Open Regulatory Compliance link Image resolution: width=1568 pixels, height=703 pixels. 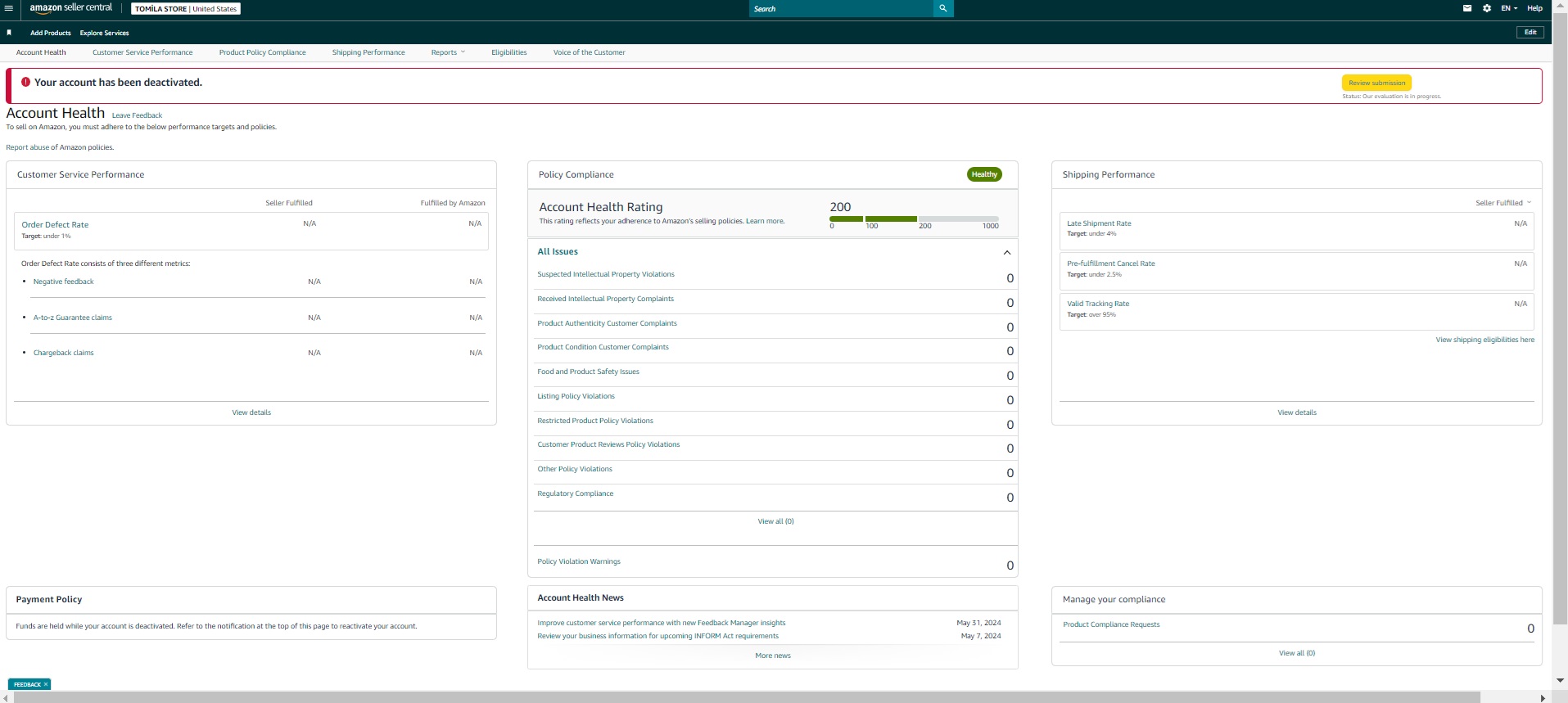(575, 493)
